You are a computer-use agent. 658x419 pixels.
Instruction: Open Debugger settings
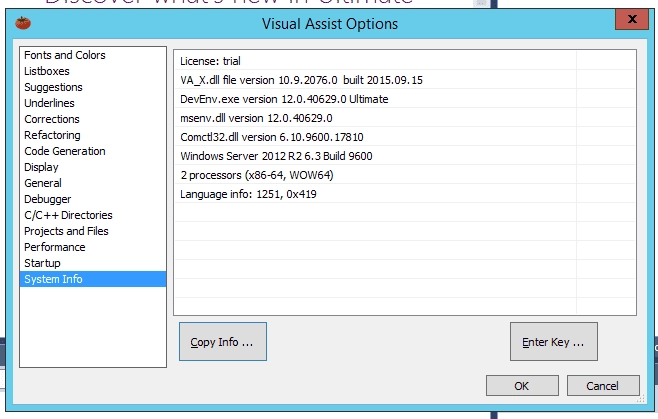93,199
